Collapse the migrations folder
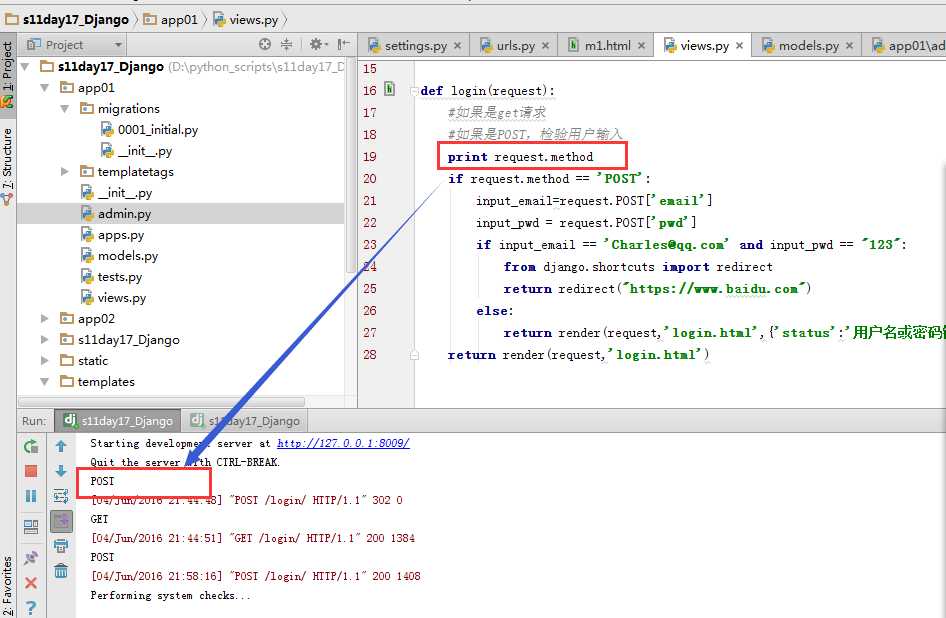This screenshot has height=618, width=946. [65, 109]
